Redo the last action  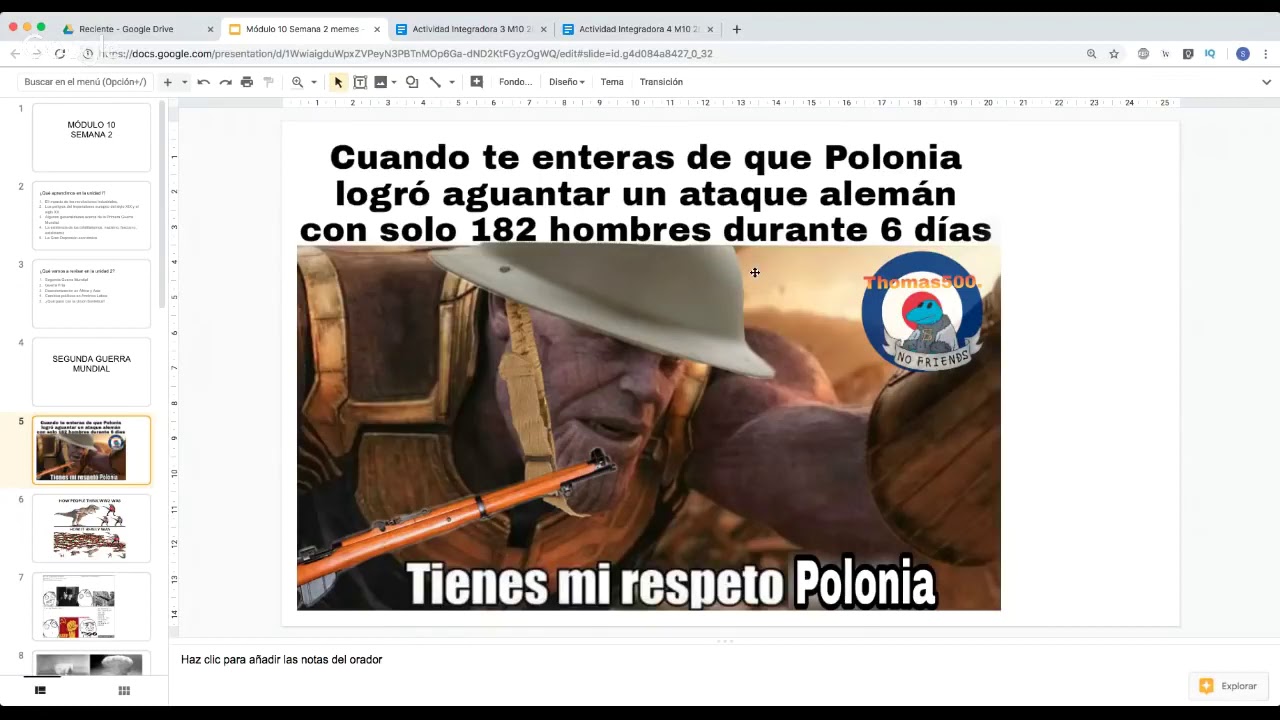[225, 82]
